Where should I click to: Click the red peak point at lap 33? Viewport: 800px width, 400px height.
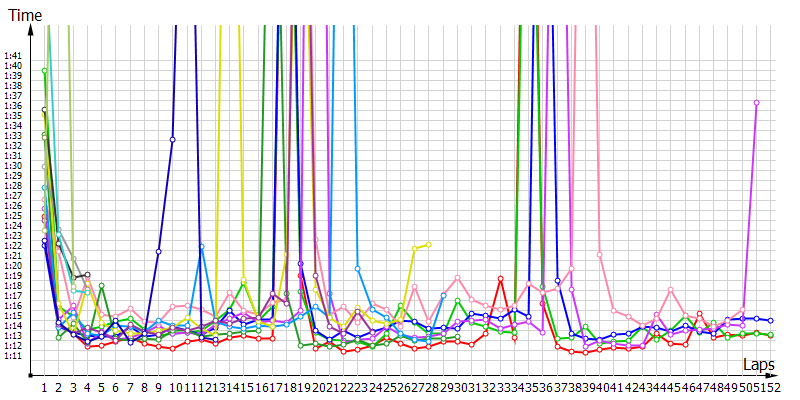point(500,279)
